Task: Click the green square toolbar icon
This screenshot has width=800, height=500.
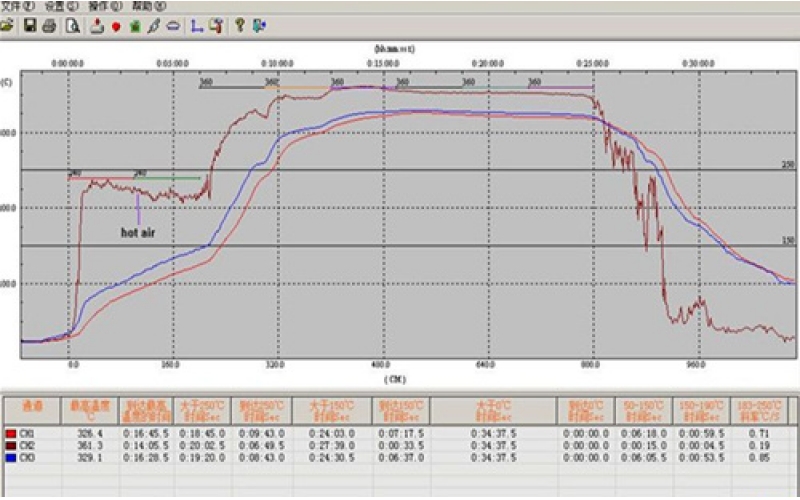Action: (134, 27)
